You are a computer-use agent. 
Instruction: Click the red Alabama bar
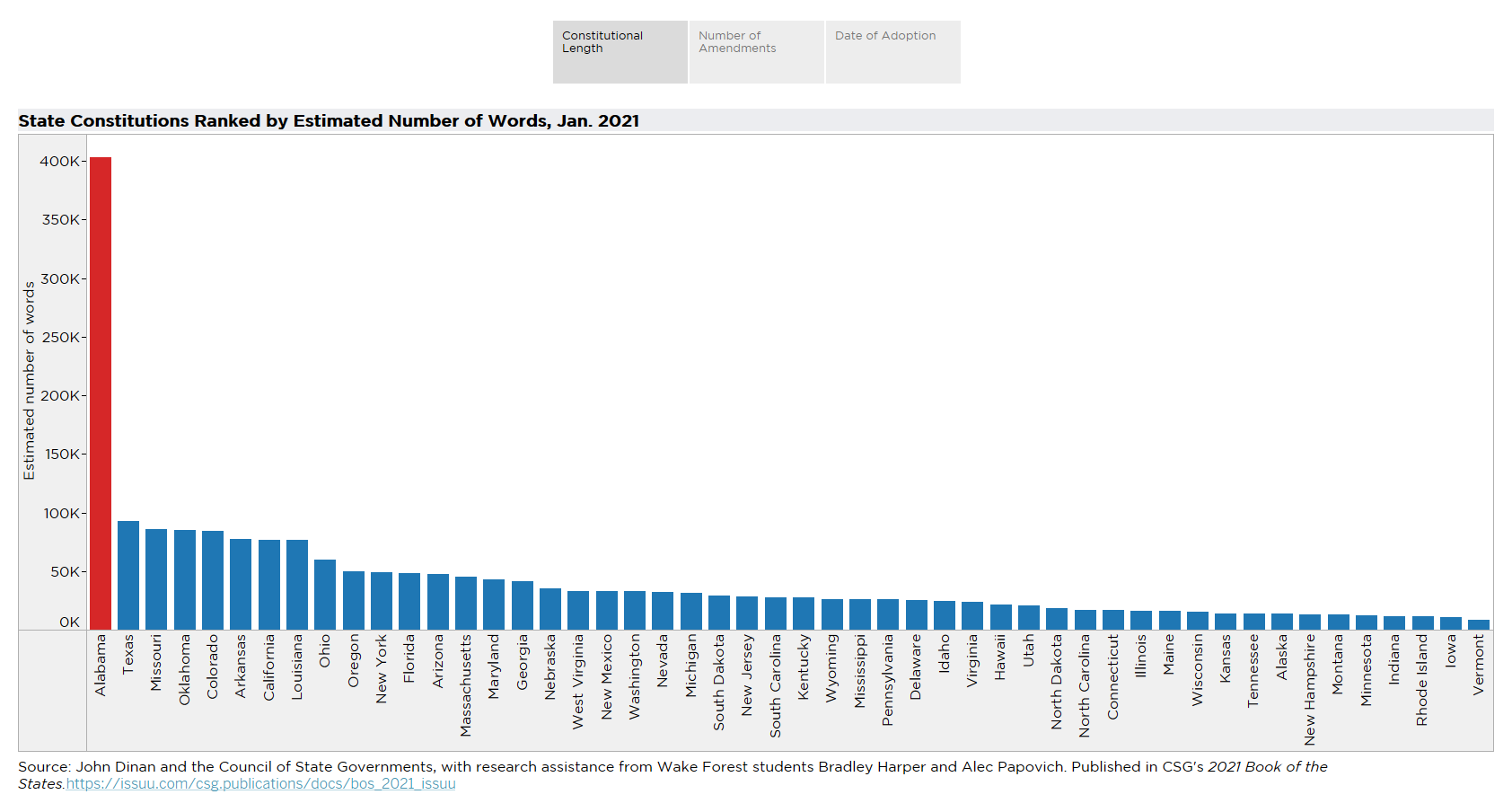click(x=101, y=393)
